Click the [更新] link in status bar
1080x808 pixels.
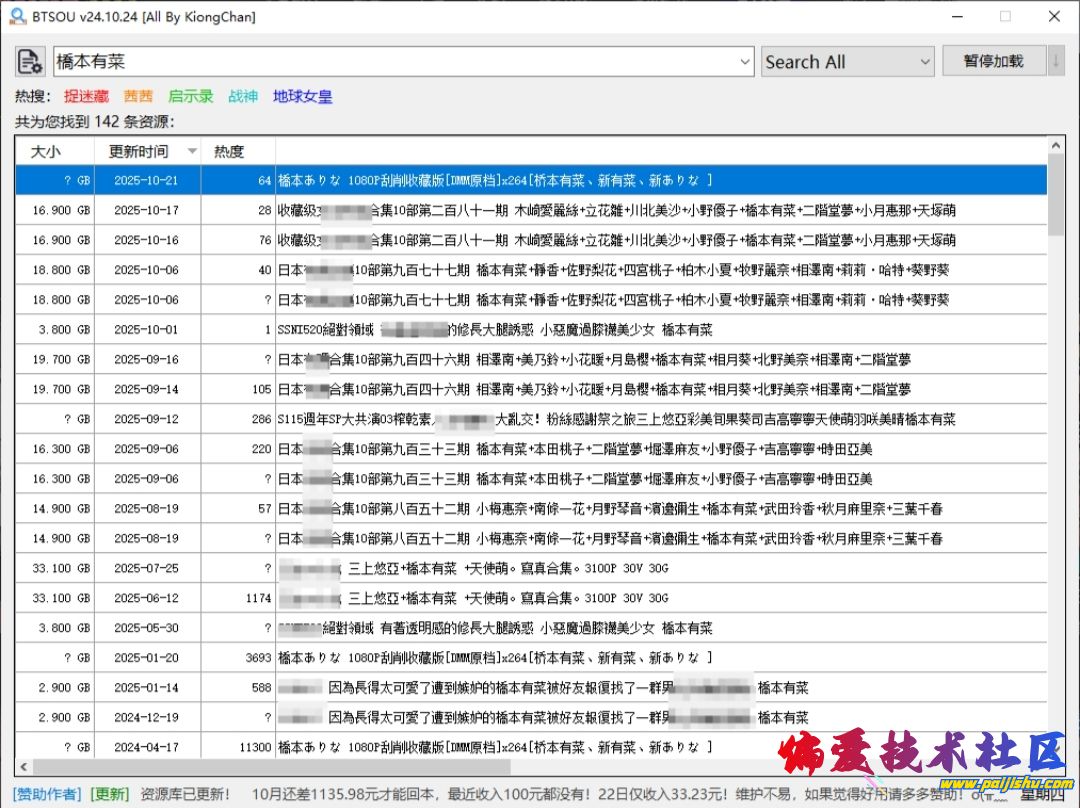click(x=109, y=794)
